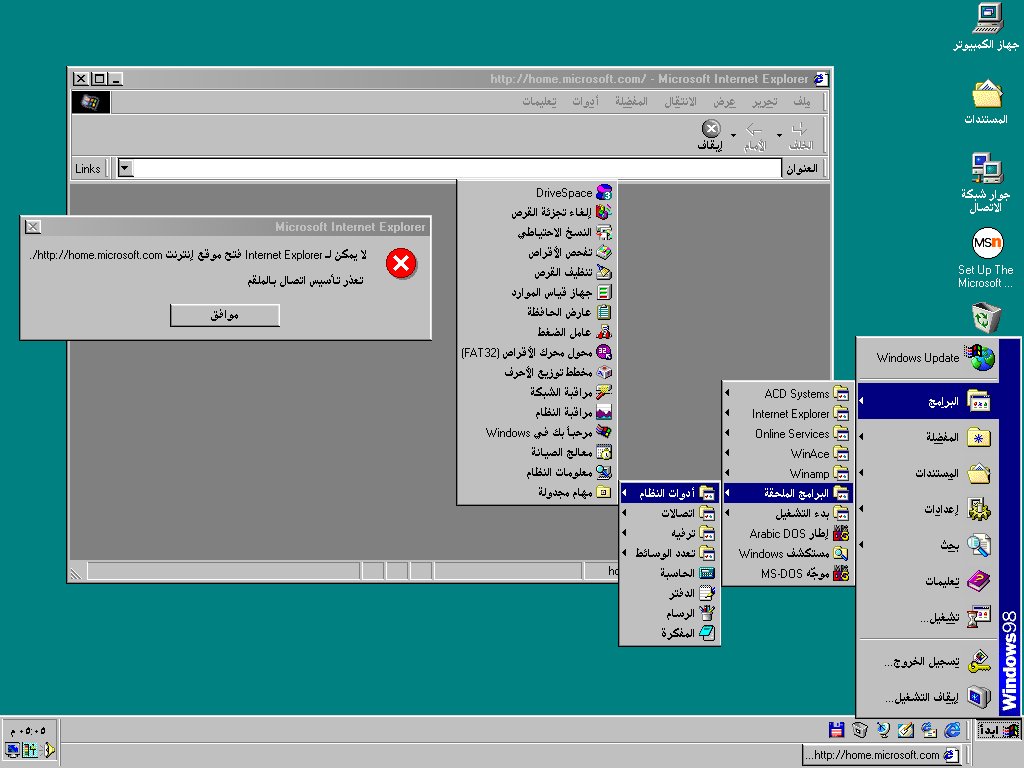Click inside the address (العنوان) input field

457,168
